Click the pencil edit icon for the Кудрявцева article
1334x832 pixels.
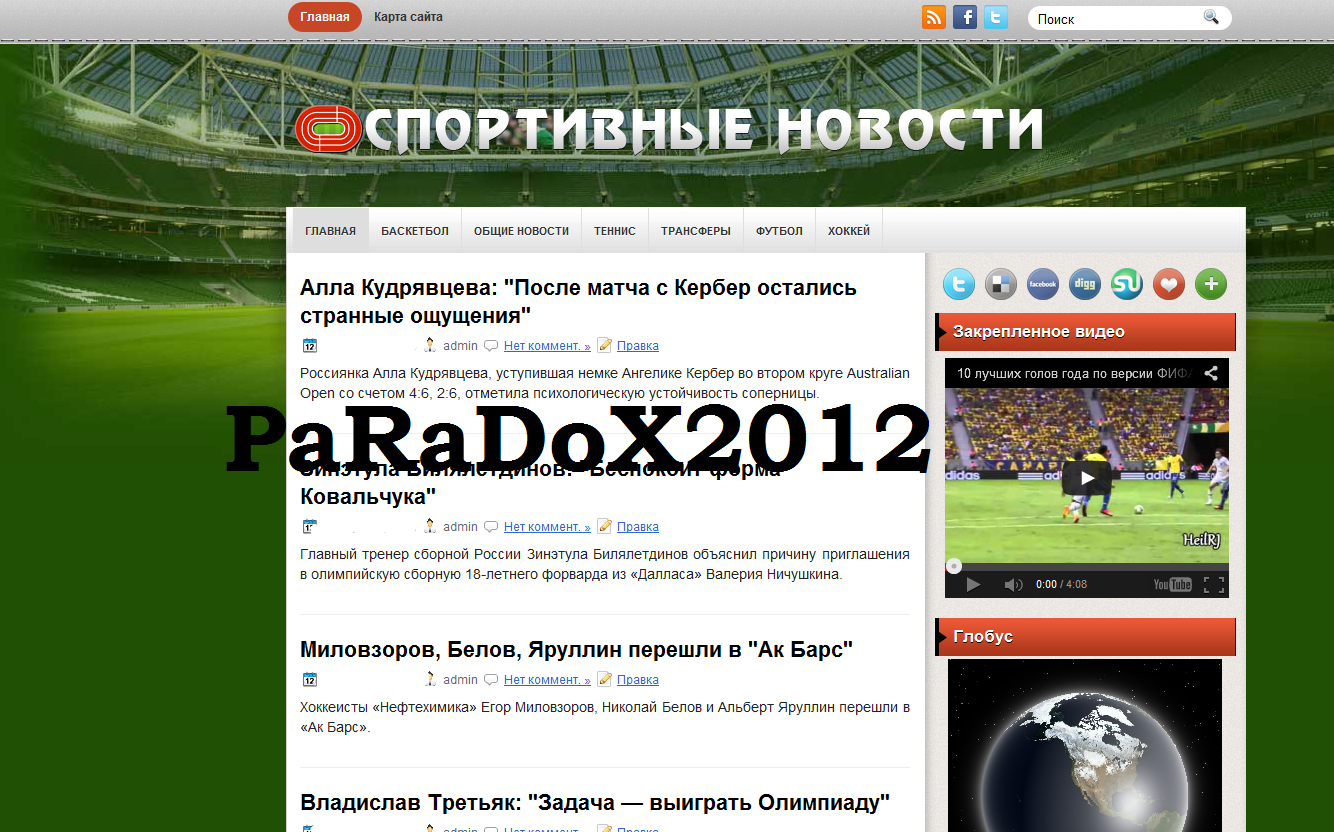tap(604, 346)
